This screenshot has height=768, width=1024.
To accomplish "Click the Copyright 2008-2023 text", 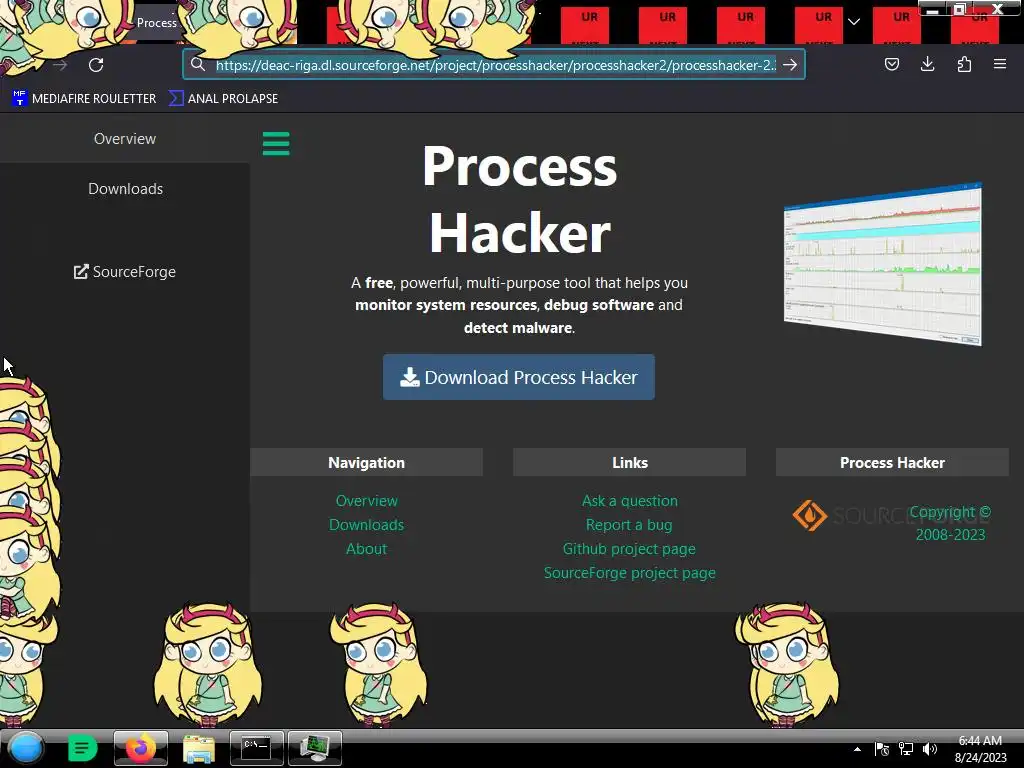I will (950, 523).
